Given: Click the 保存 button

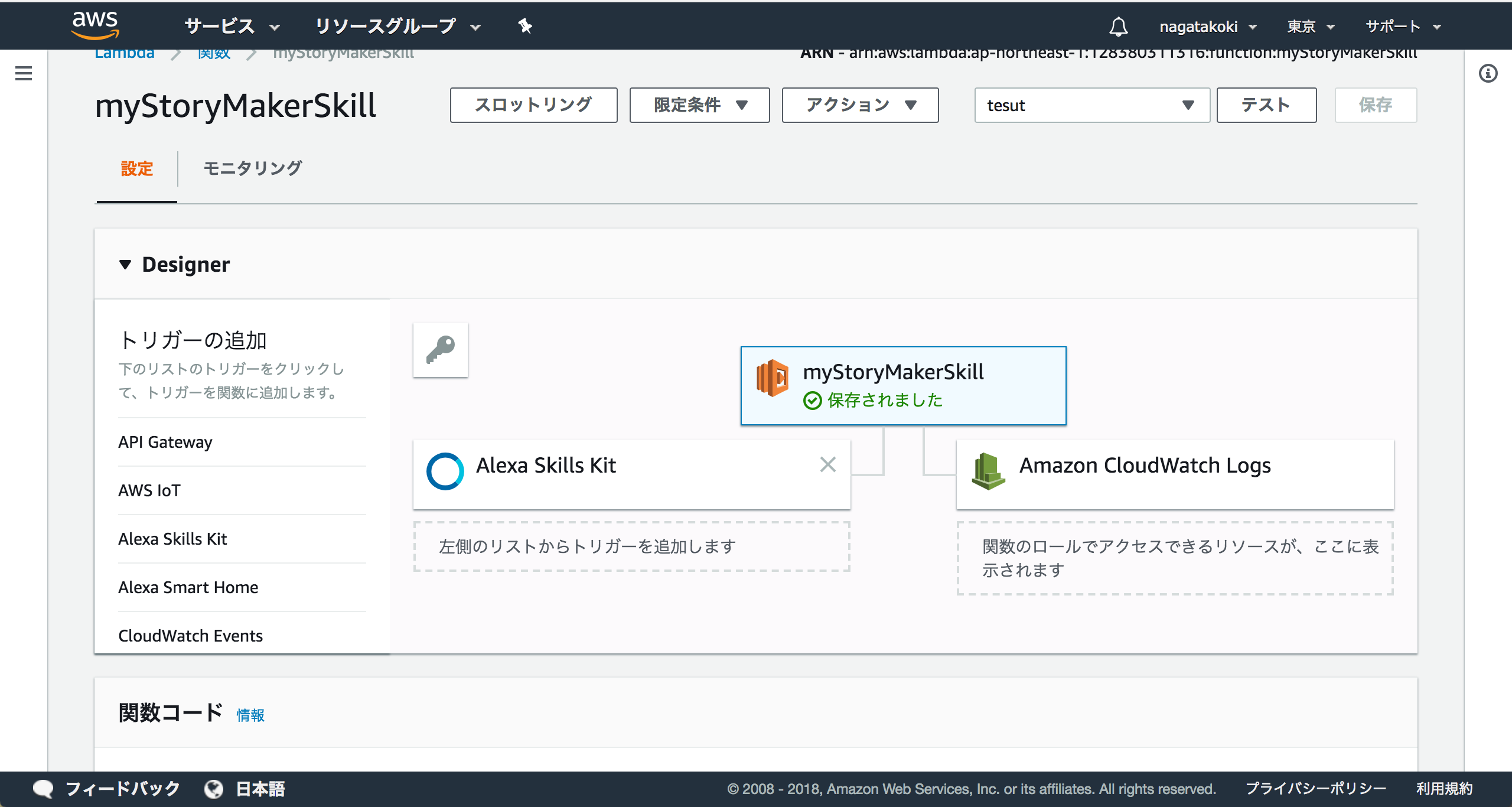Looking at the screenshot, I should pos(1376,105).
